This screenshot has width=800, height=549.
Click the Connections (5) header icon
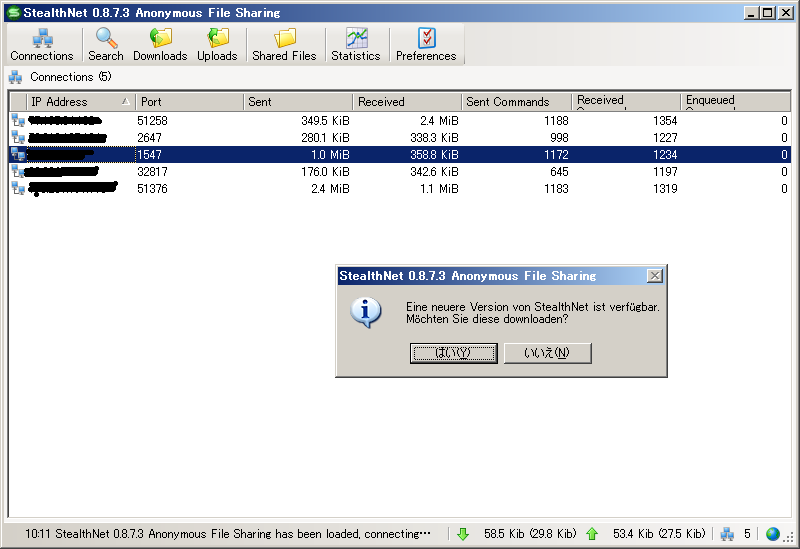tap(15, 78)
